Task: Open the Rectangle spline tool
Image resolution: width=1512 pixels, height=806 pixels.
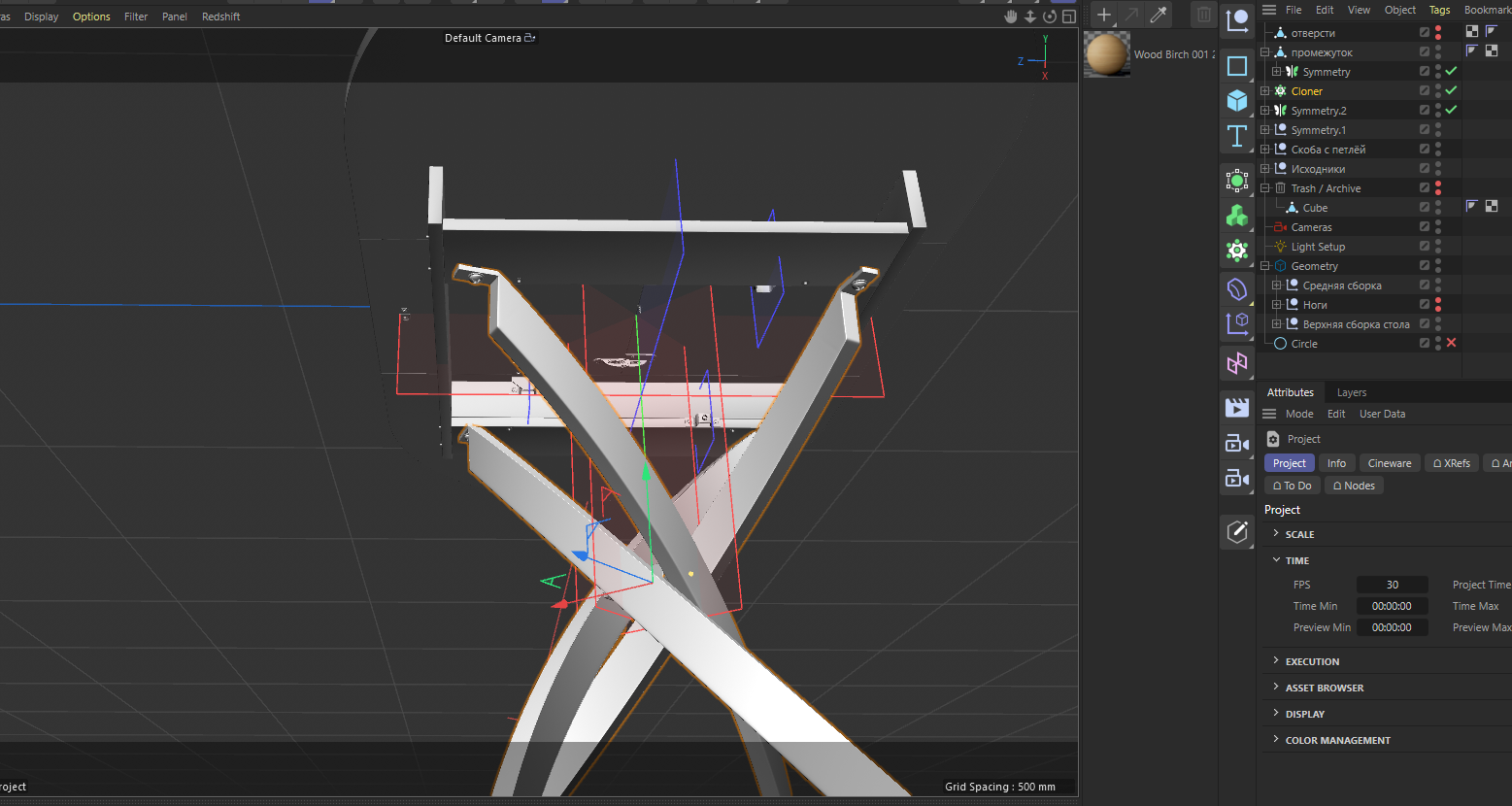Action: (1237, 66)
